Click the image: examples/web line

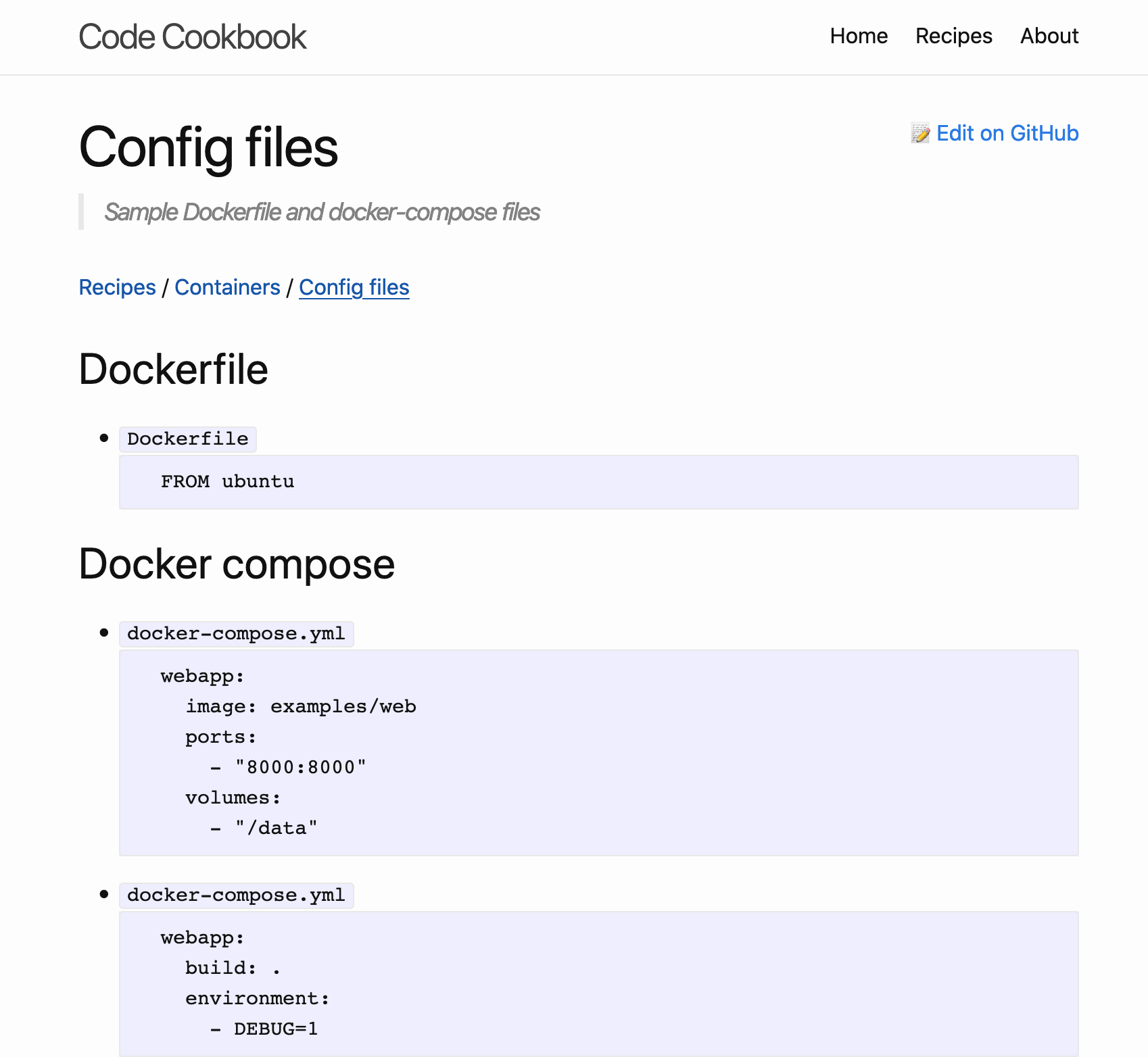[300, 706]
